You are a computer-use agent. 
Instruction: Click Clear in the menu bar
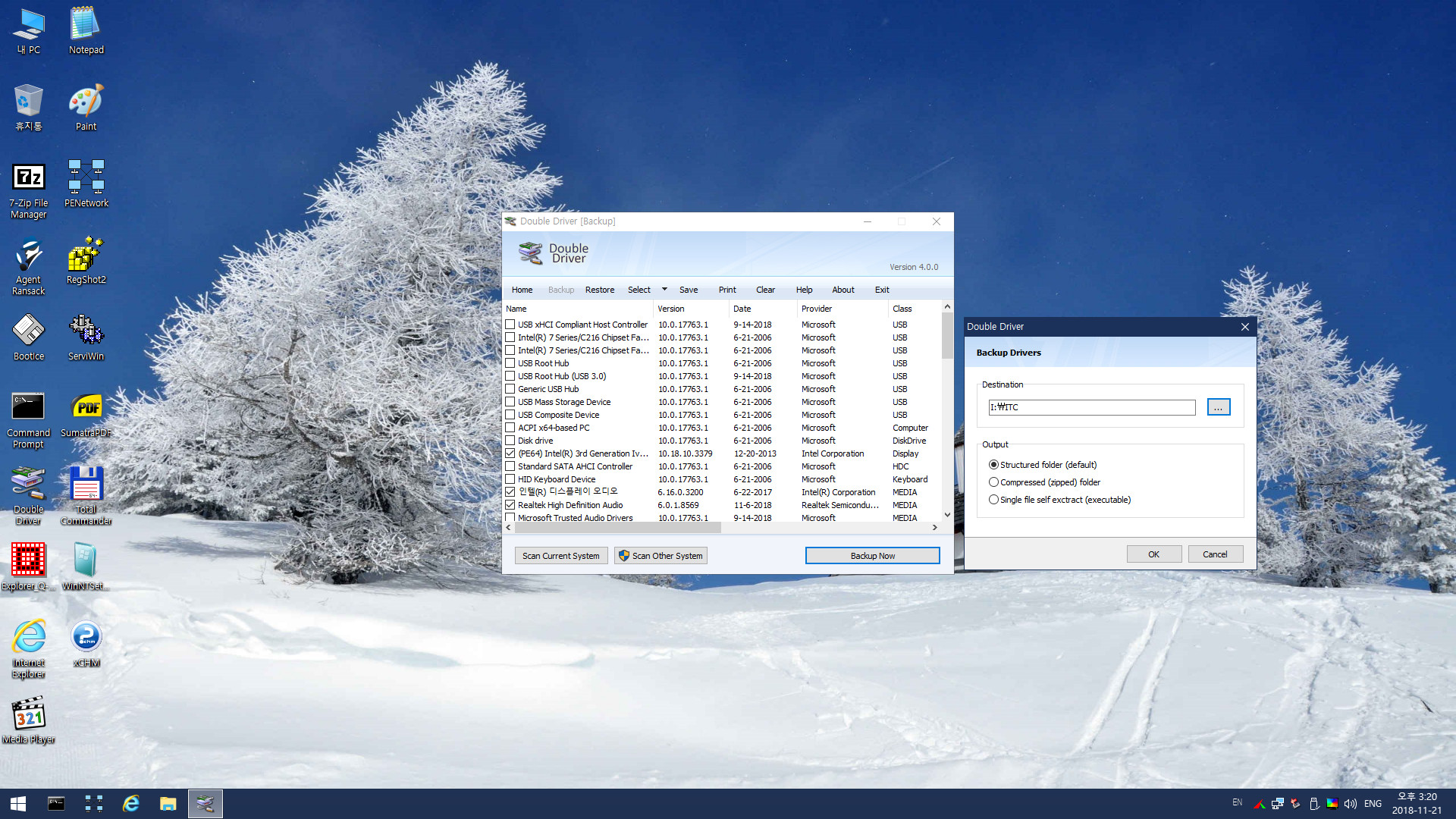tap(765, 290)
